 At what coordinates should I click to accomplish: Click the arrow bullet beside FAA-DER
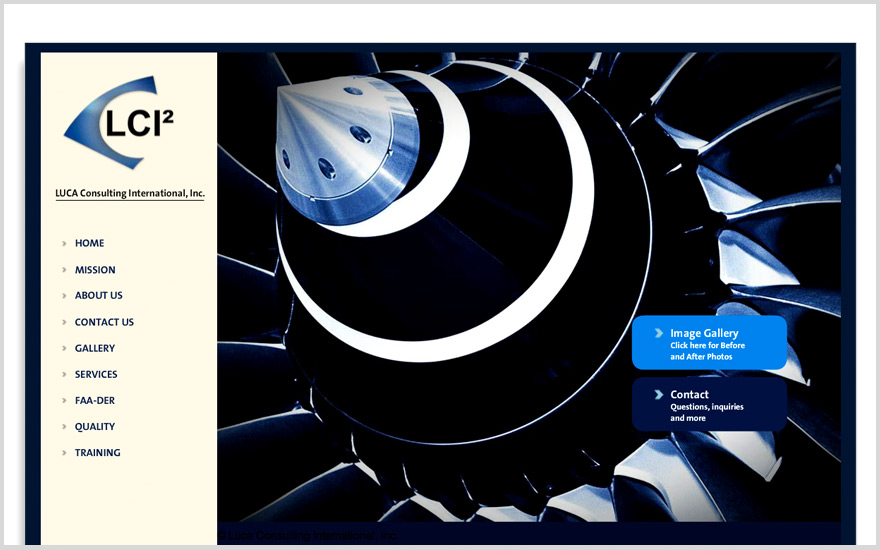coord(64,401)
